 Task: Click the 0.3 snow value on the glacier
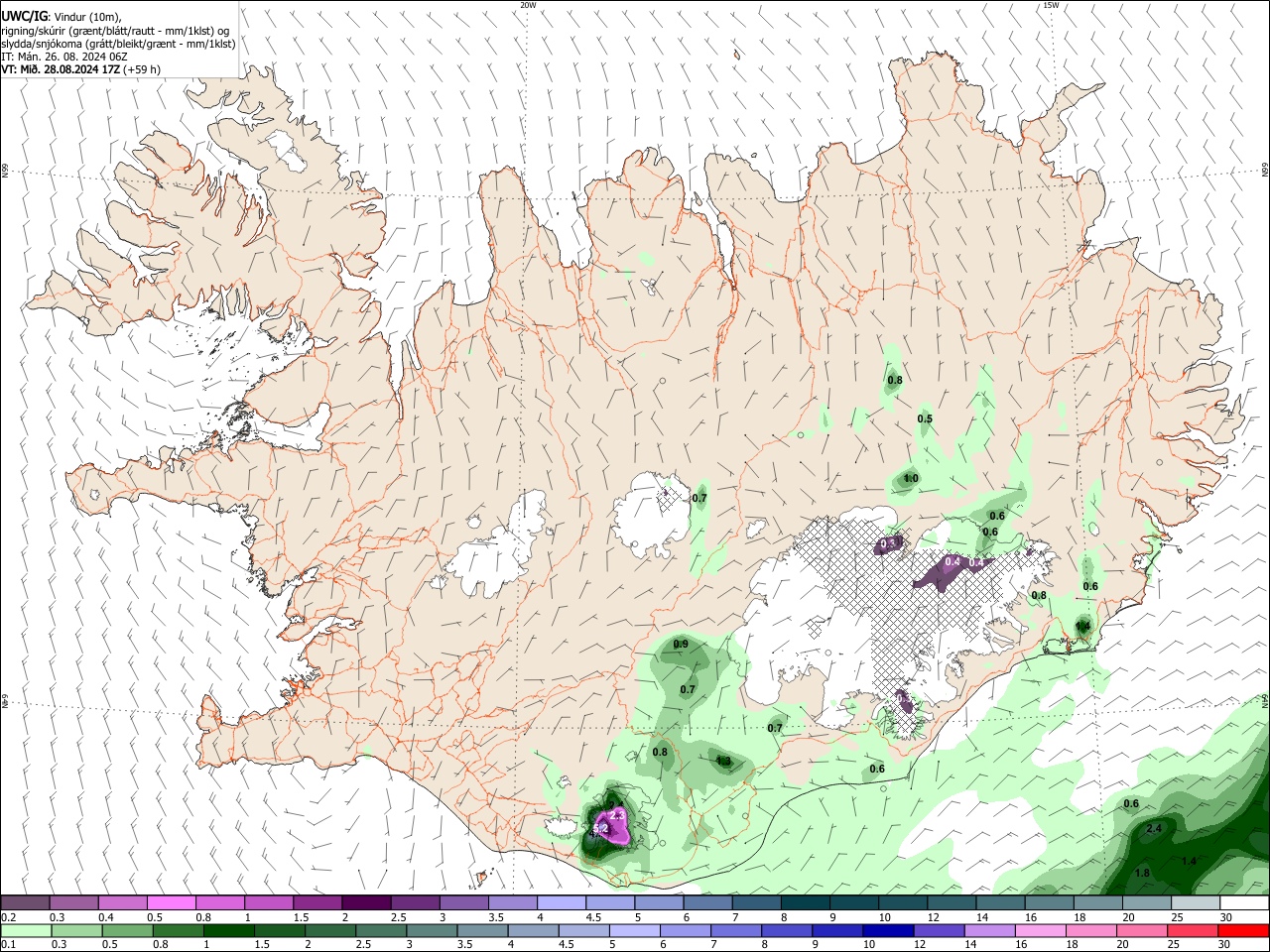click(x=888, y=543)
